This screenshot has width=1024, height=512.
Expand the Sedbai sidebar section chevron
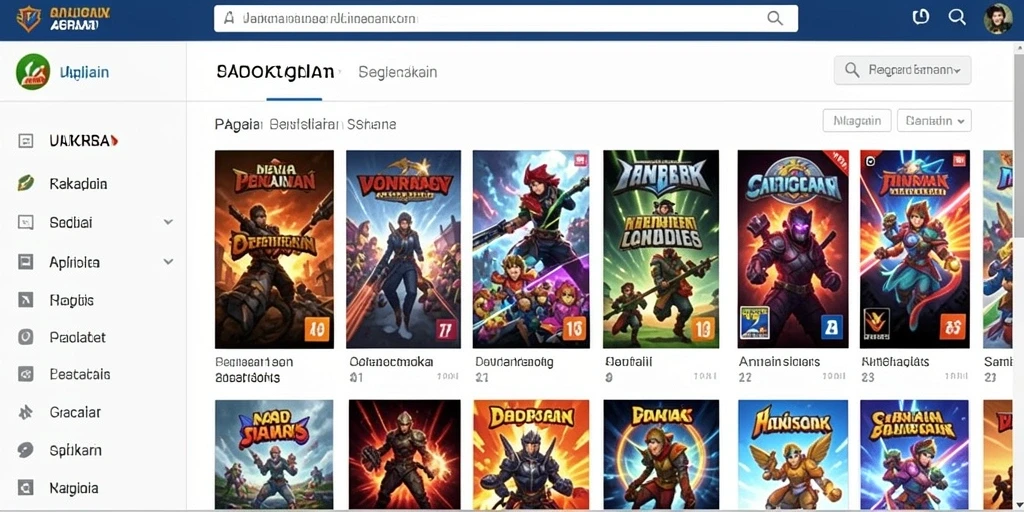pyautogui.click(x=168, y=222)
